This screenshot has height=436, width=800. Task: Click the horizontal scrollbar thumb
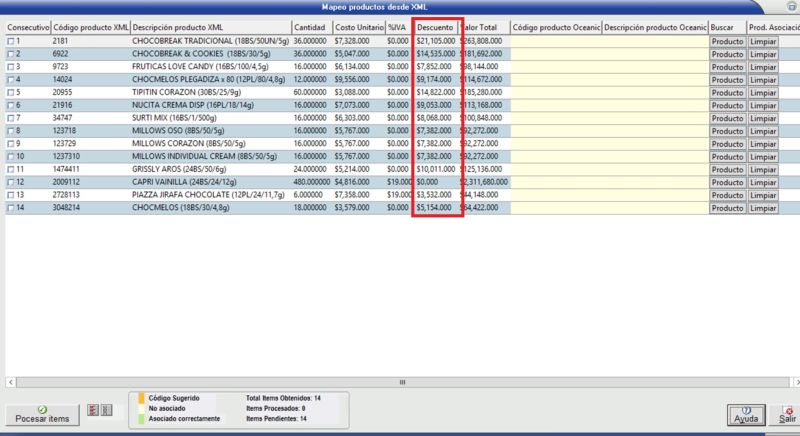coord(402,381)
